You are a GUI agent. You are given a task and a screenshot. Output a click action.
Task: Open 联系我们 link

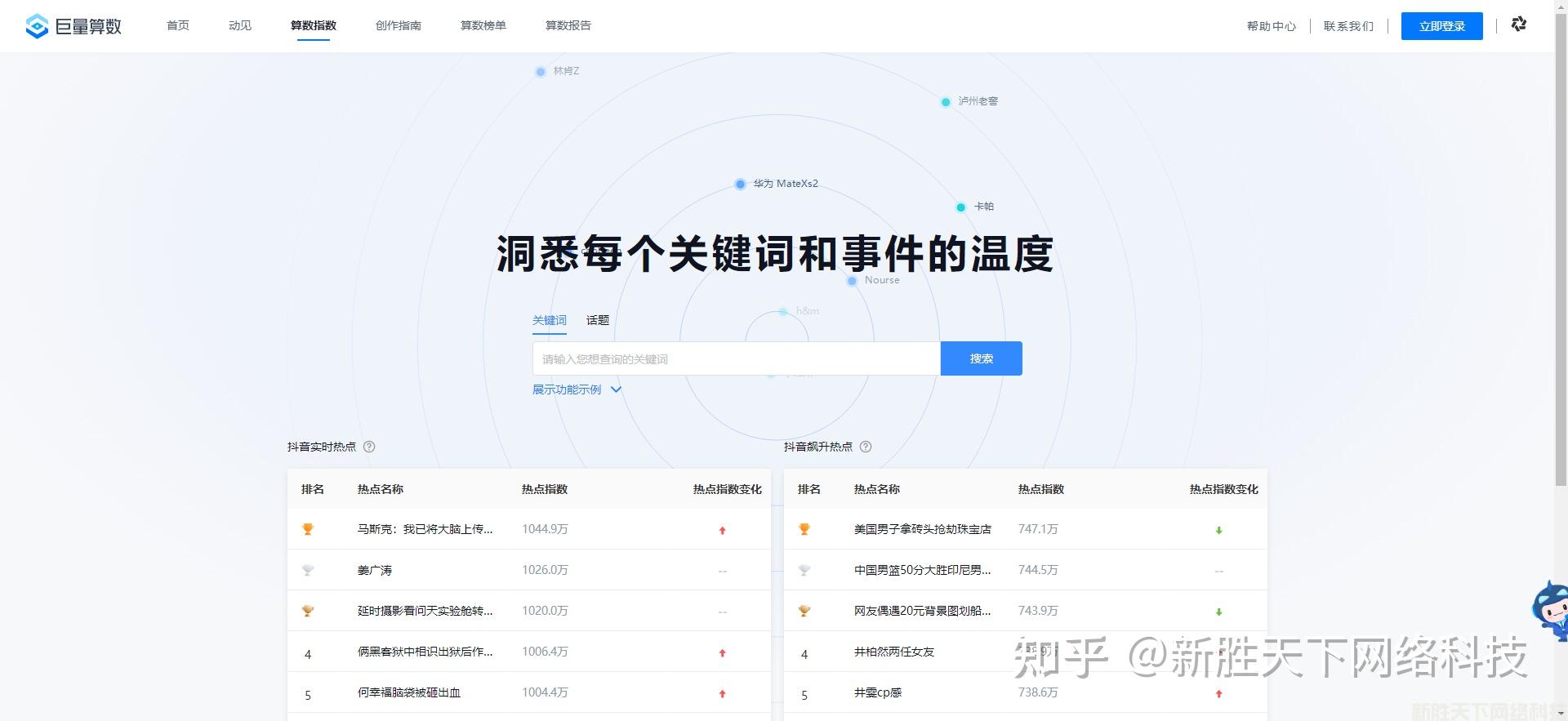pos(1348,26)
